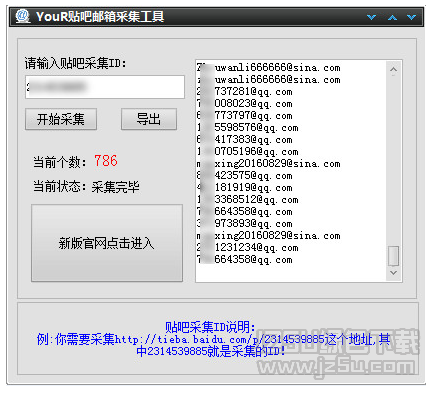The width and height of the screenshot is (433, 393).
Task: Select the 773797@qq.com row
Action: (x=244, y=116)
